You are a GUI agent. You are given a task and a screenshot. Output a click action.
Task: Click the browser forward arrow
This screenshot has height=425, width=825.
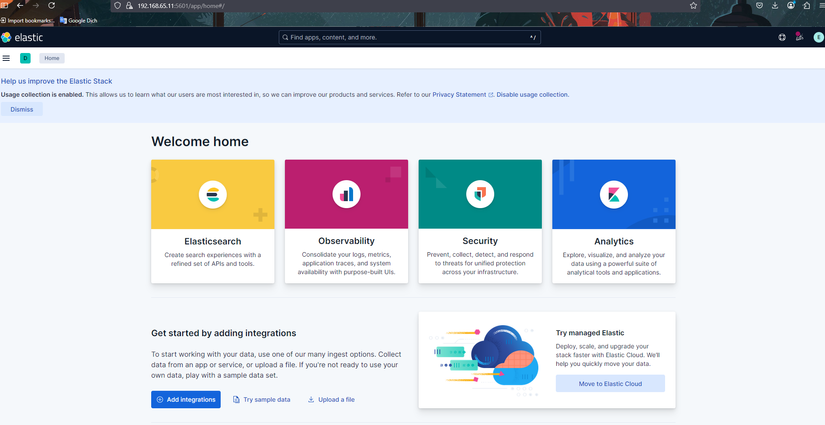click(x=36, y=5)
